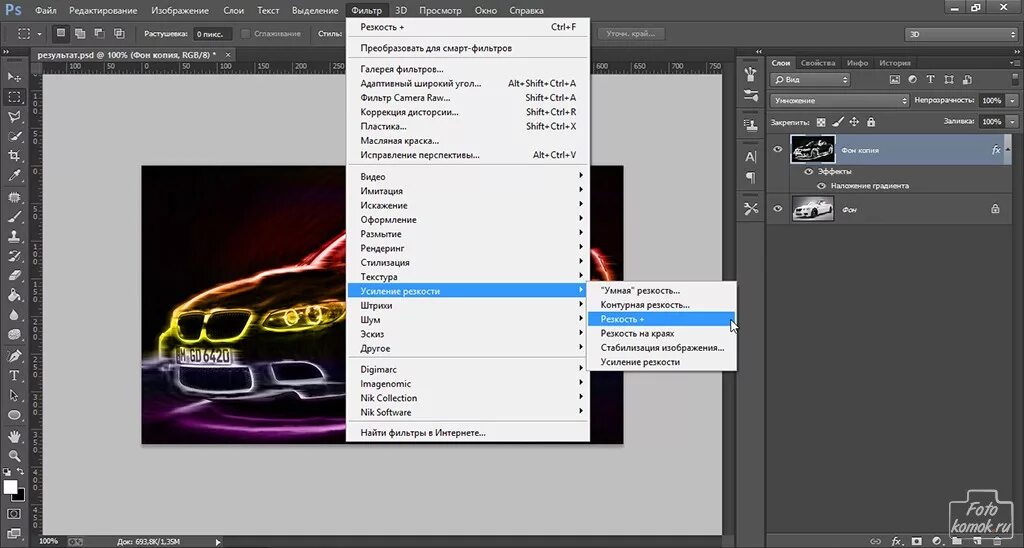The height and width of the screenshot is (548, 1024).
Task: Select the Horizontal Type tool
Action: pyautogui.click(x=14, y=376)
